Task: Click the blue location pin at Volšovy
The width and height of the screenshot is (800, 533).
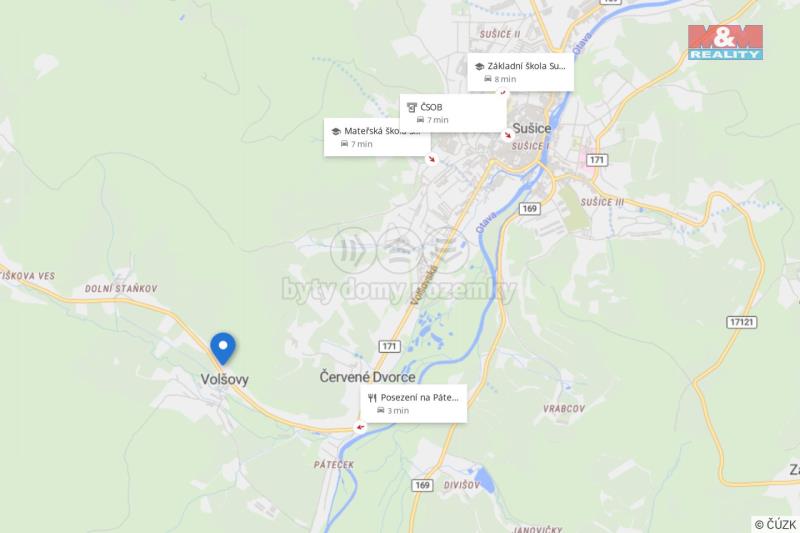Action: pyautogui.click(x=223, y=348)
